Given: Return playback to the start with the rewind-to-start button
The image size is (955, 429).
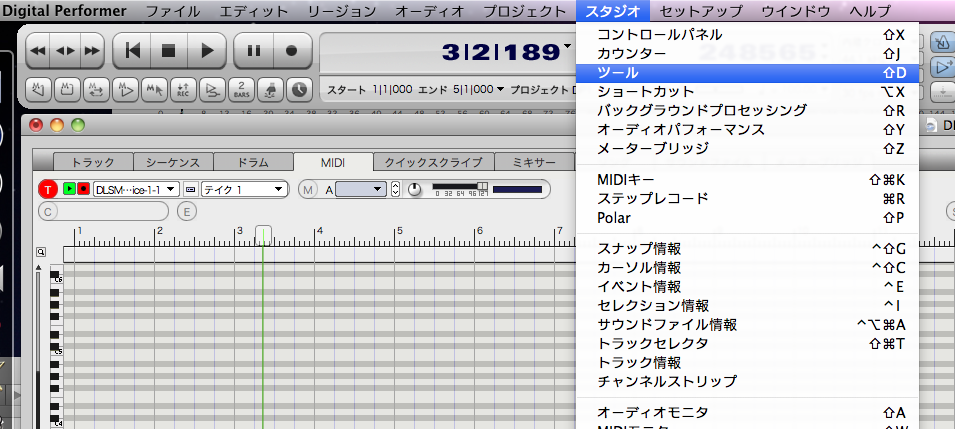Looking at the screenshot, I should [x=132, y=51].
